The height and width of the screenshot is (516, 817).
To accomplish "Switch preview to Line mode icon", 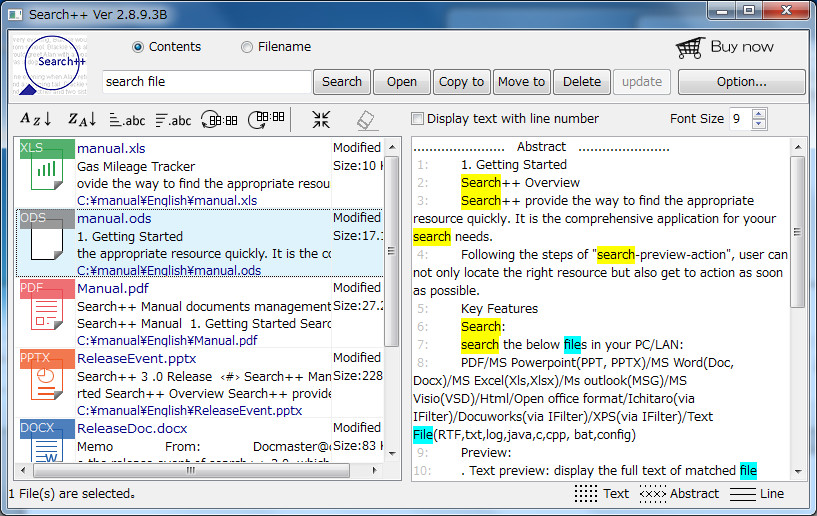I will (x=742, y=494).
